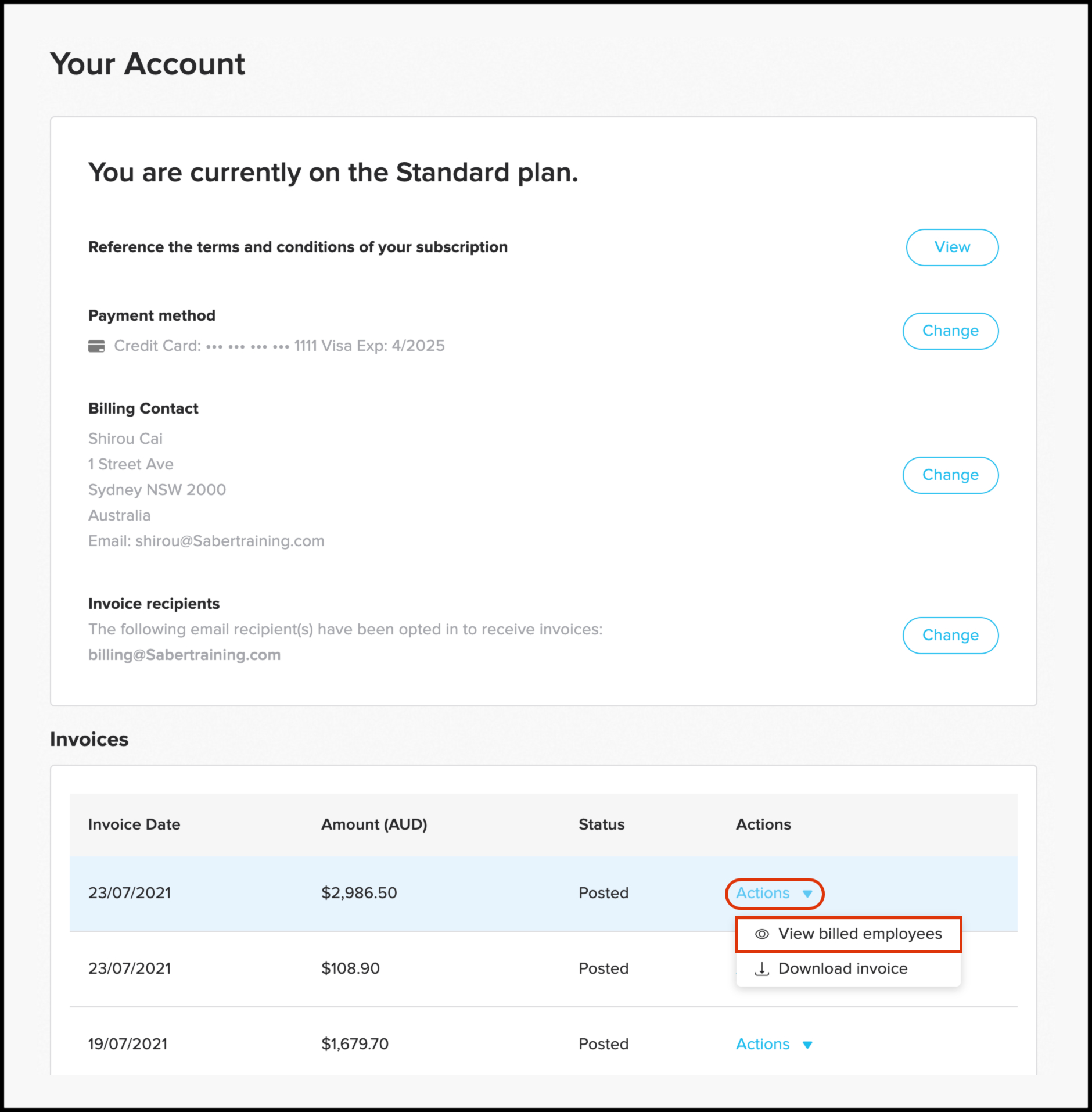Expand the arrow for the 19/07/2021 invoice actions
This screenshot has height=1112, width=1092.
click(x=807, y=1045)
